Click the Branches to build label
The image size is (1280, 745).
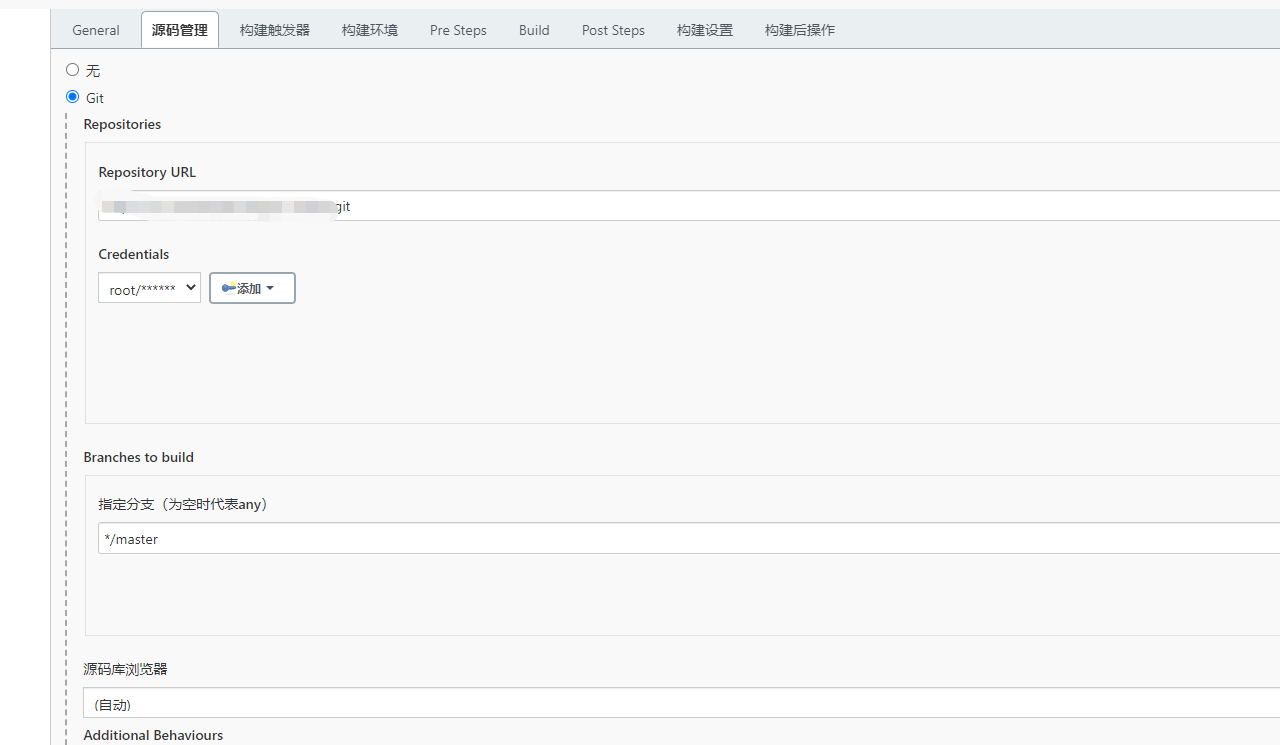(x=139, y=457)
